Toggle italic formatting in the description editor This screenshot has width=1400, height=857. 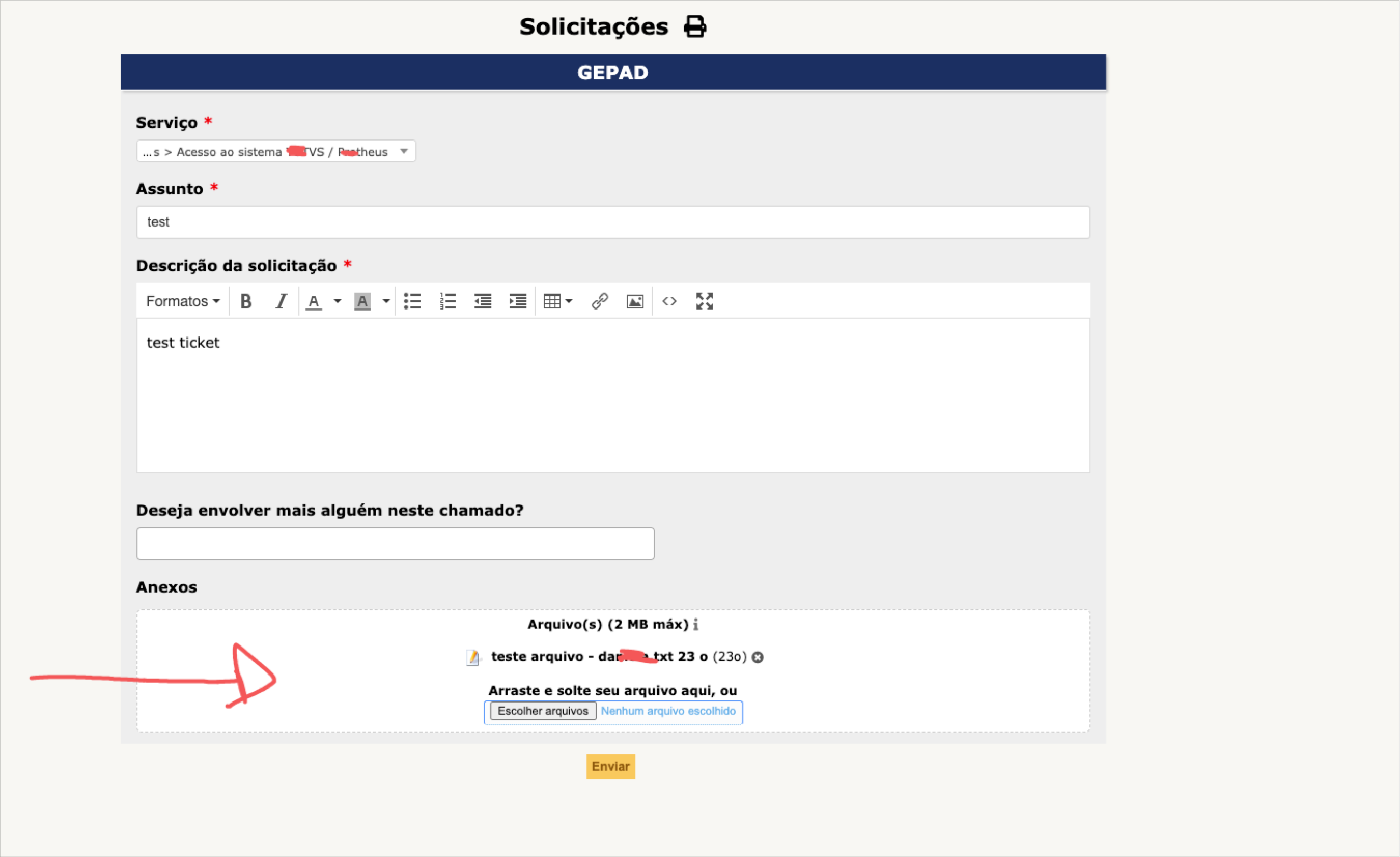click(281, 301)
